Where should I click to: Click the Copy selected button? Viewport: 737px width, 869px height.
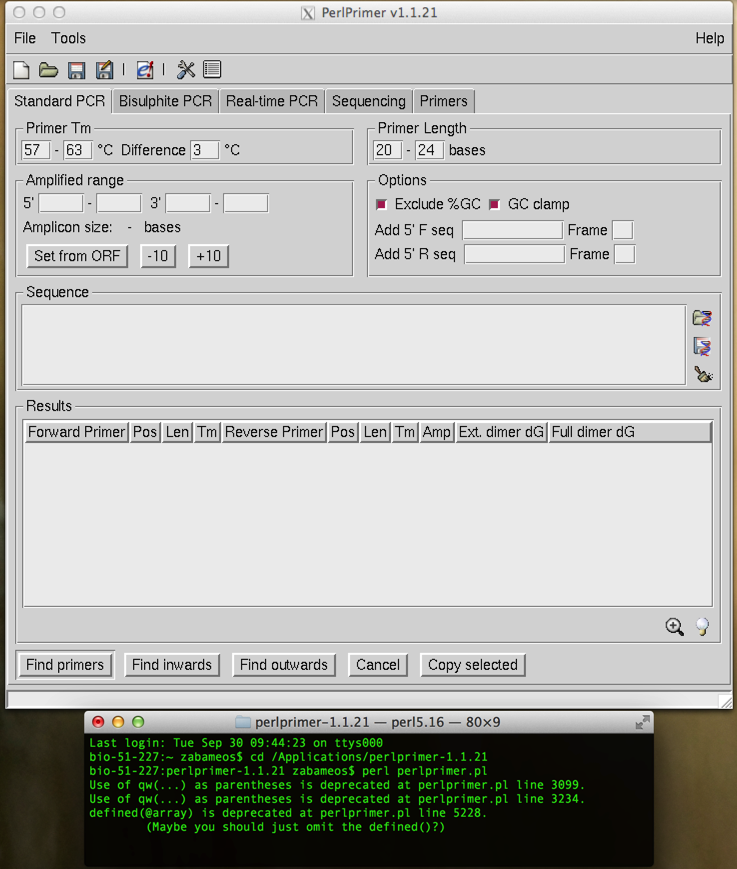tap(473, 664)
